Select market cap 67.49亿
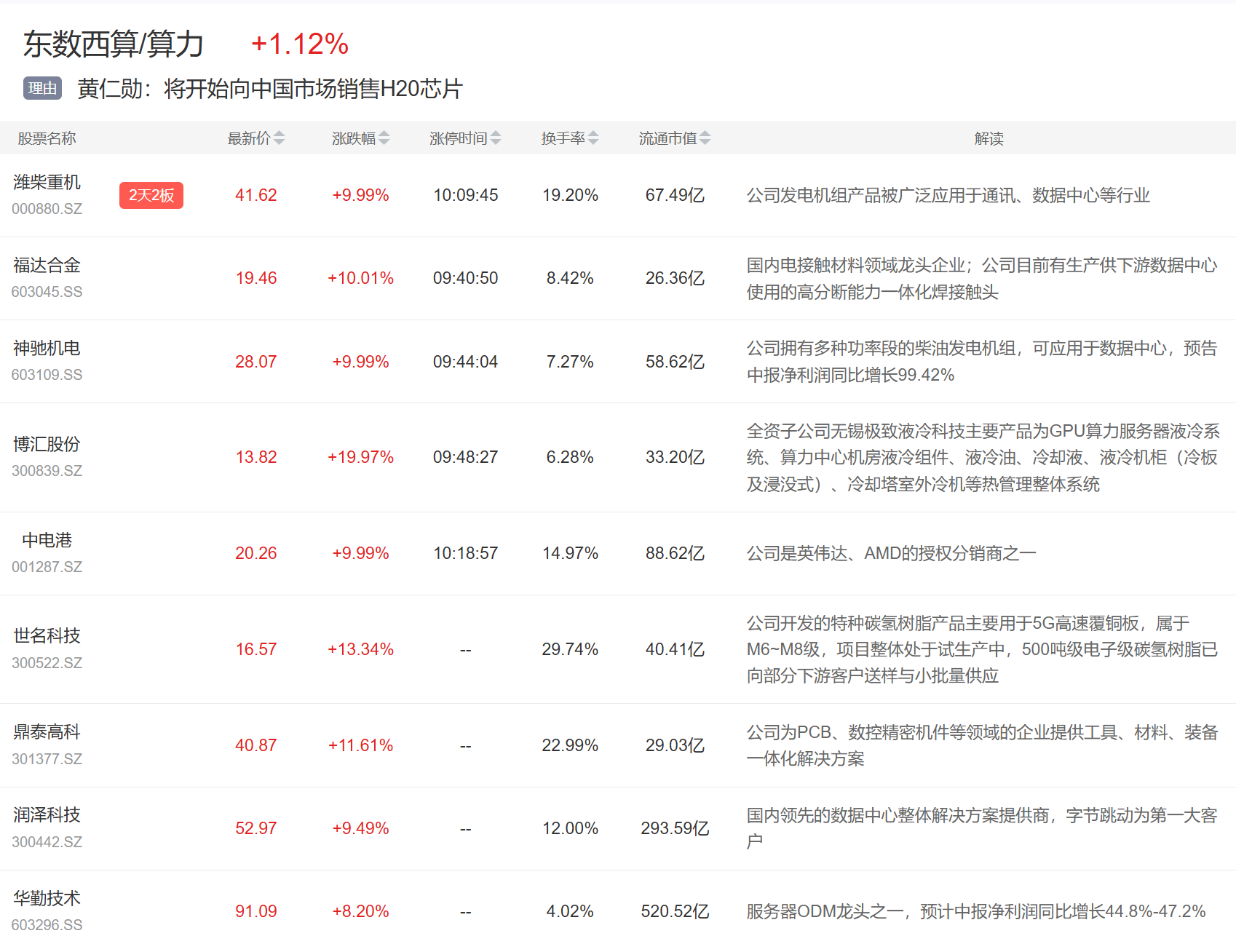 (x=675, y=195)
